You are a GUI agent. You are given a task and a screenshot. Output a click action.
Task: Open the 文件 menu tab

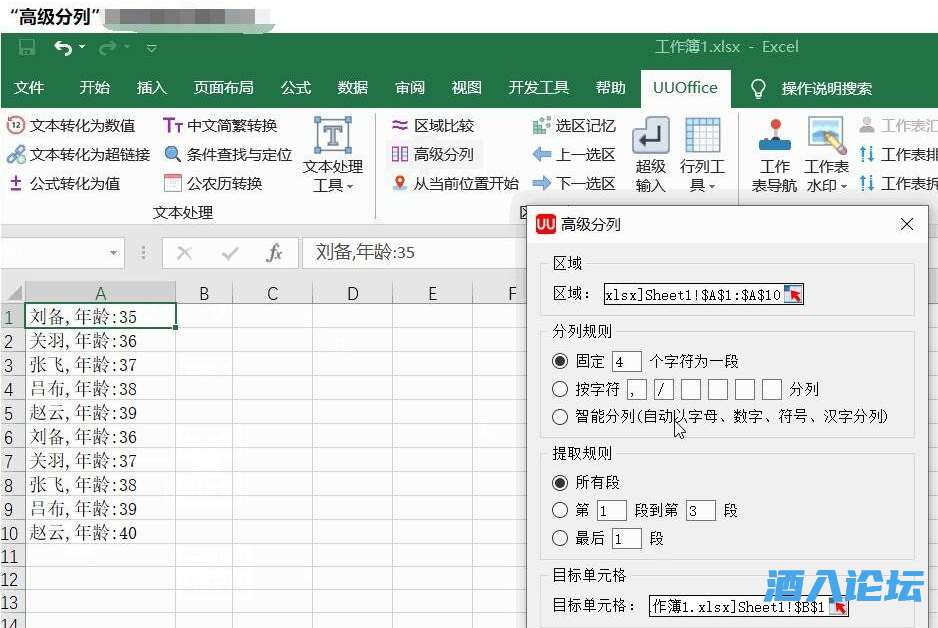pos(29,88)
